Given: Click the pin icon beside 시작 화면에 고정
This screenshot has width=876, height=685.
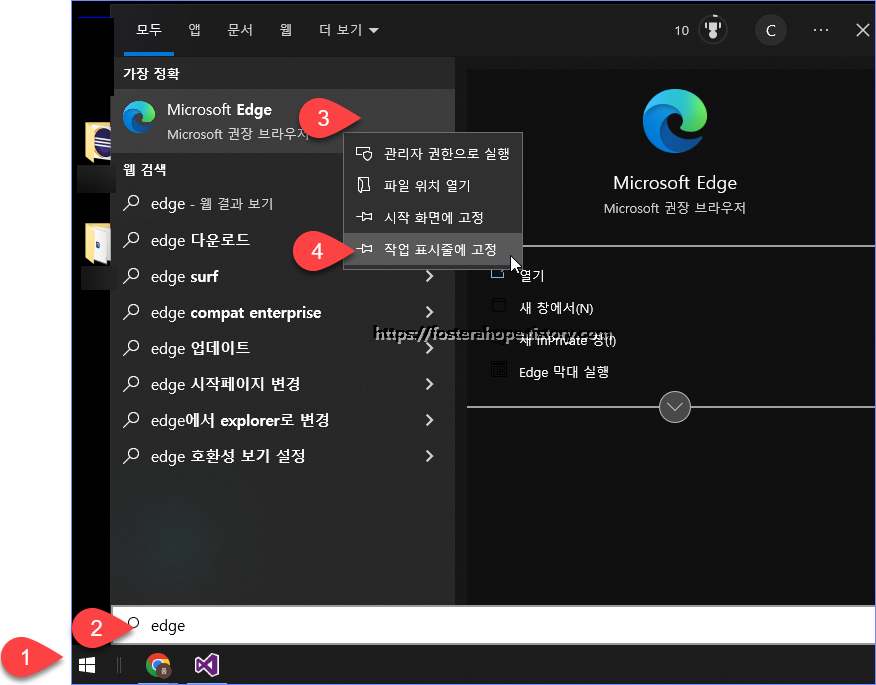Looking at the screenshot, I should click(364, 217).
